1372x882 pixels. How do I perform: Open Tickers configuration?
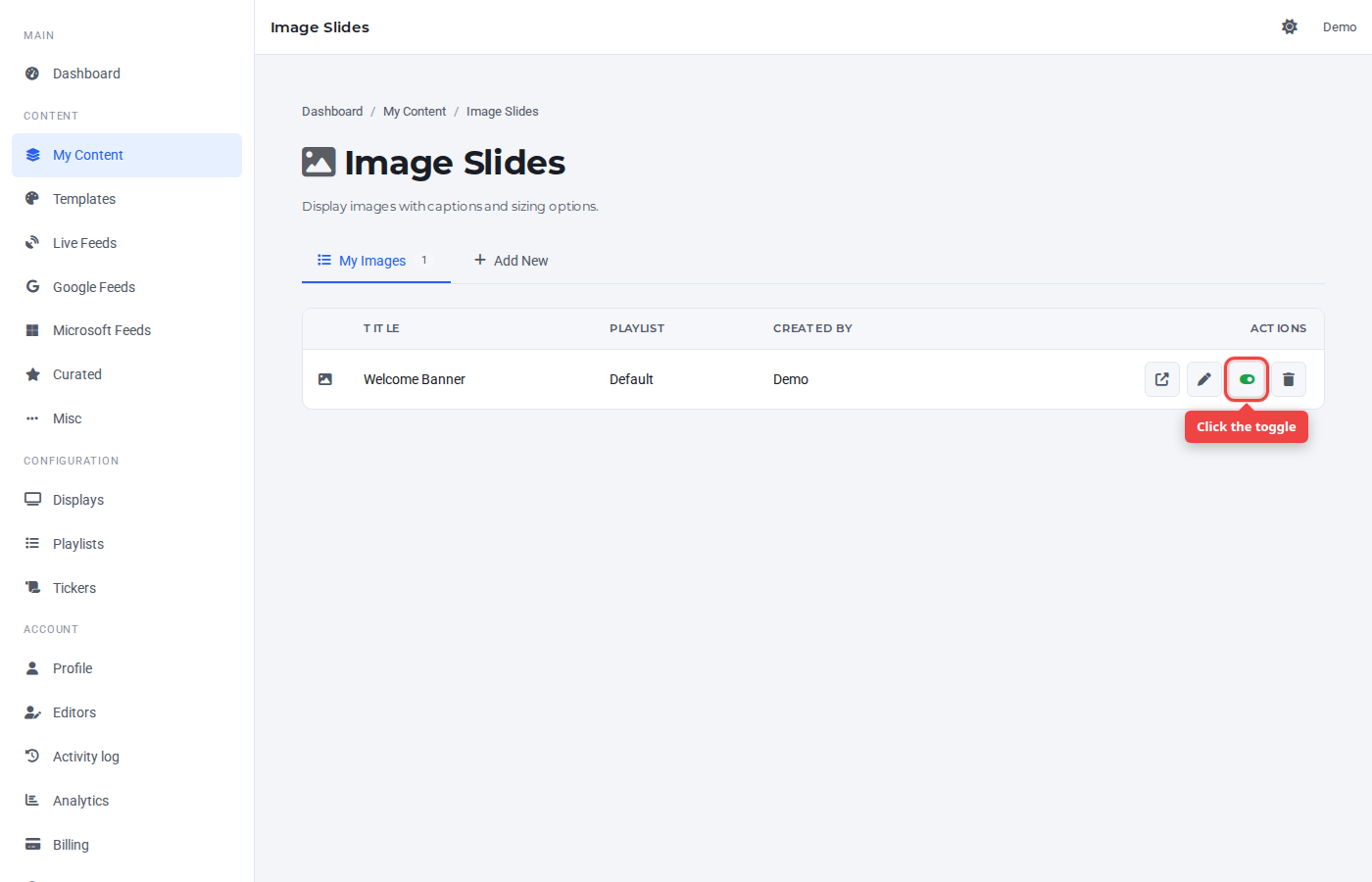(126, 588)
